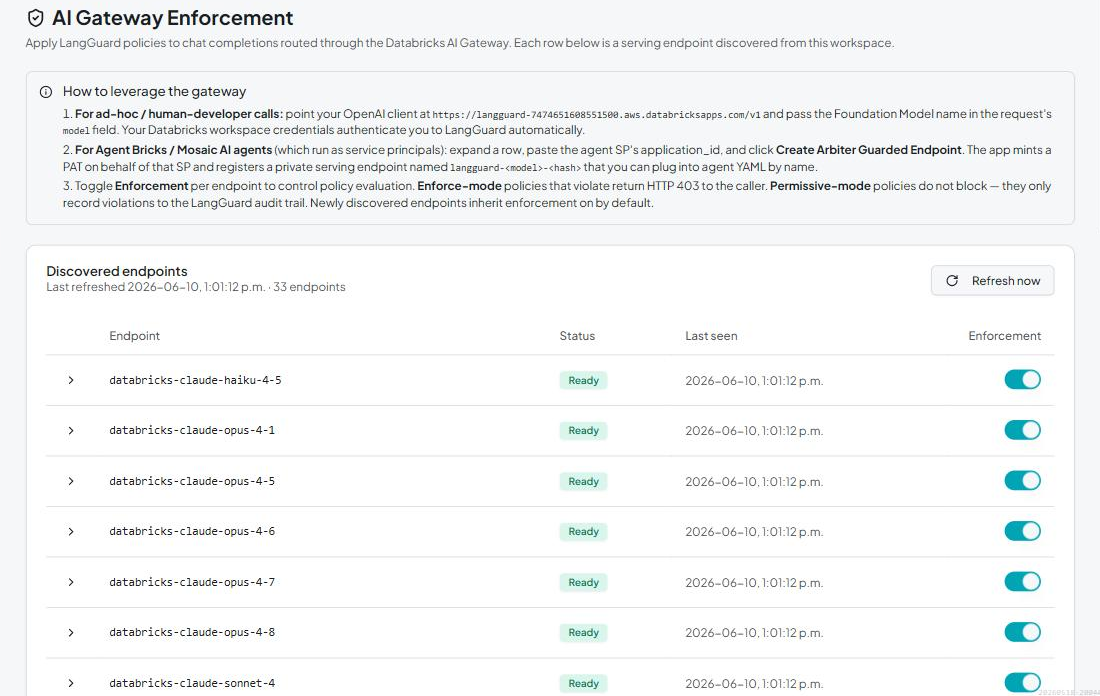Click Ready status of databricks-claude-opus-4-5
Image resolution: width=1100 pixels, height=696 pixels.
tap(583, 481)
